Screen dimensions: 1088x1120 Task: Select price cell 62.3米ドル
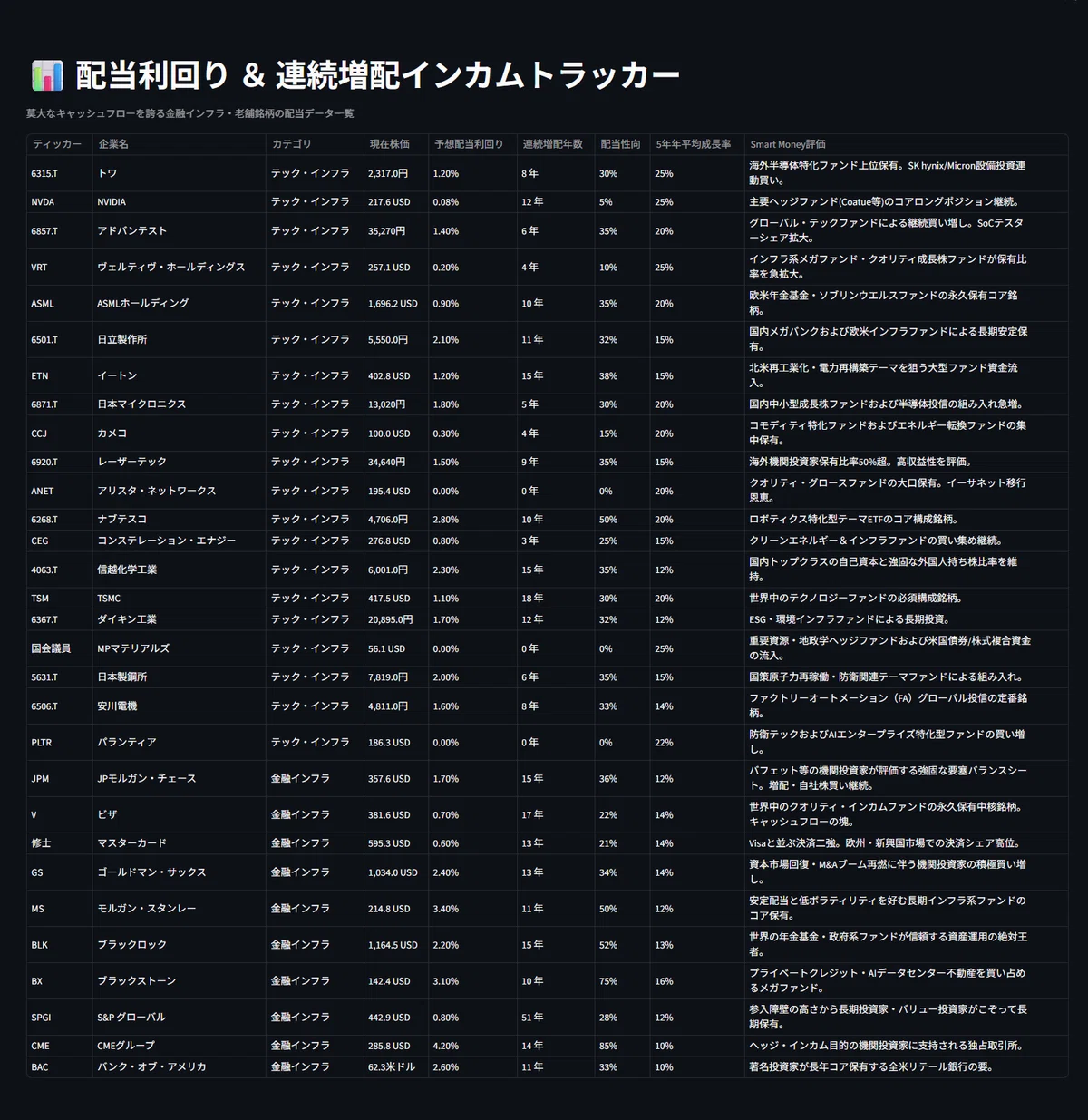tap(396, 1067)
